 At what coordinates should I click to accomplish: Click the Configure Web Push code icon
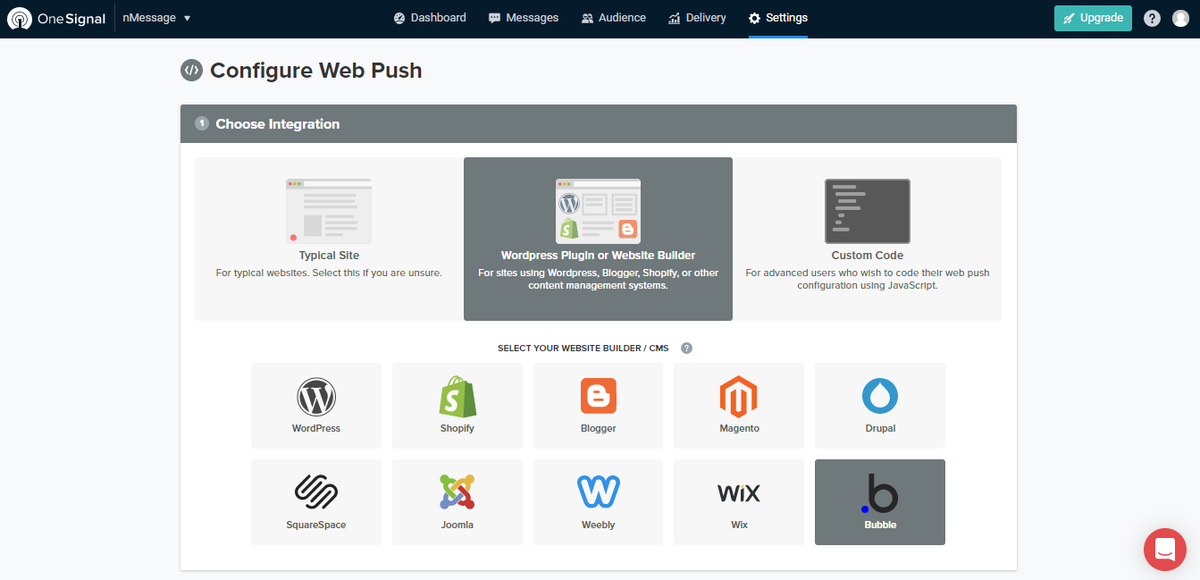(191, 70)
